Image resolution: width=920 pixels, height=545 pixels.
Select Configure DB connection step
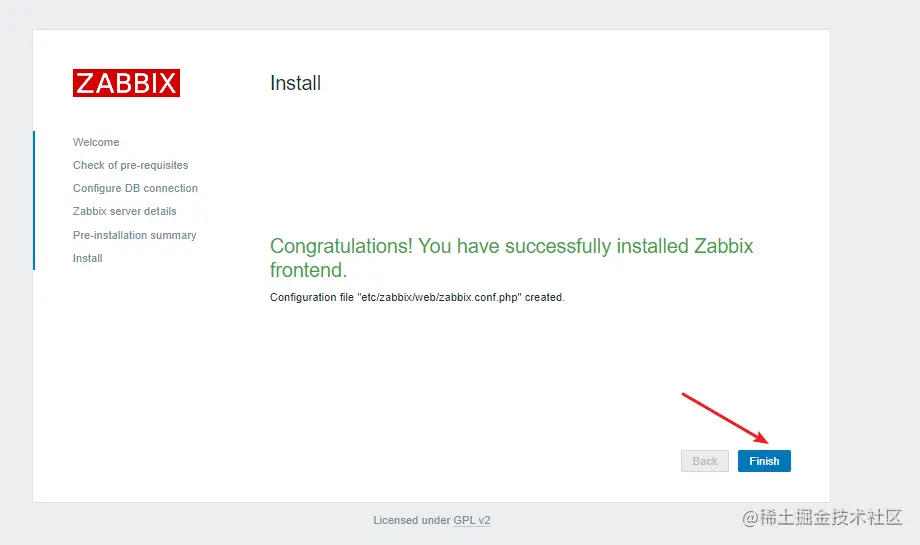click(x=135, y=188)
